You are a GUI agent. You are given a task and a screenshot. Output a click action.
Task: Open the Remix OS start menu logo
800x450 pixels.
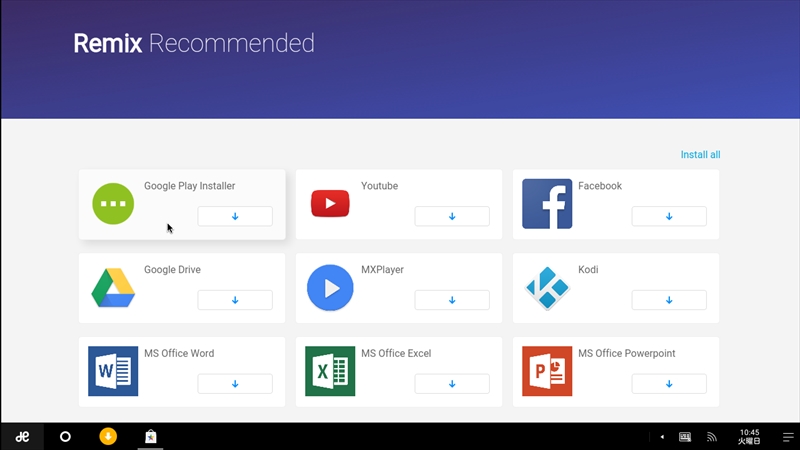(22, 437)
